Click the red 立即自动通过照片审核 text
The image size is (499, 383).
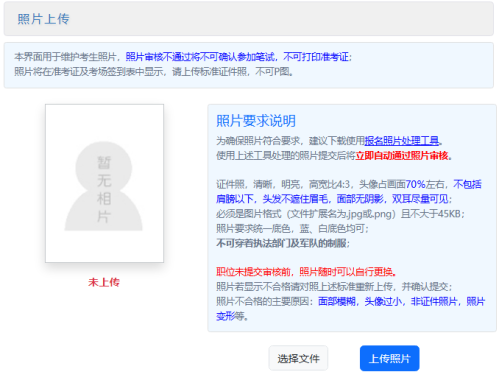(402, 156)
